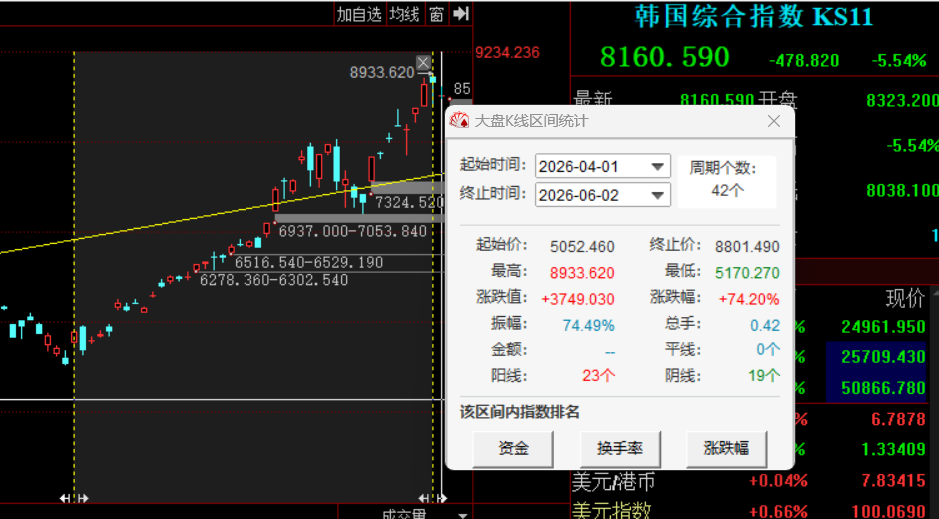Click the 6516.540-6529.190 gap label
Image resolution: width=939 pixels, height=519 pixels.
tap(308, 262)
